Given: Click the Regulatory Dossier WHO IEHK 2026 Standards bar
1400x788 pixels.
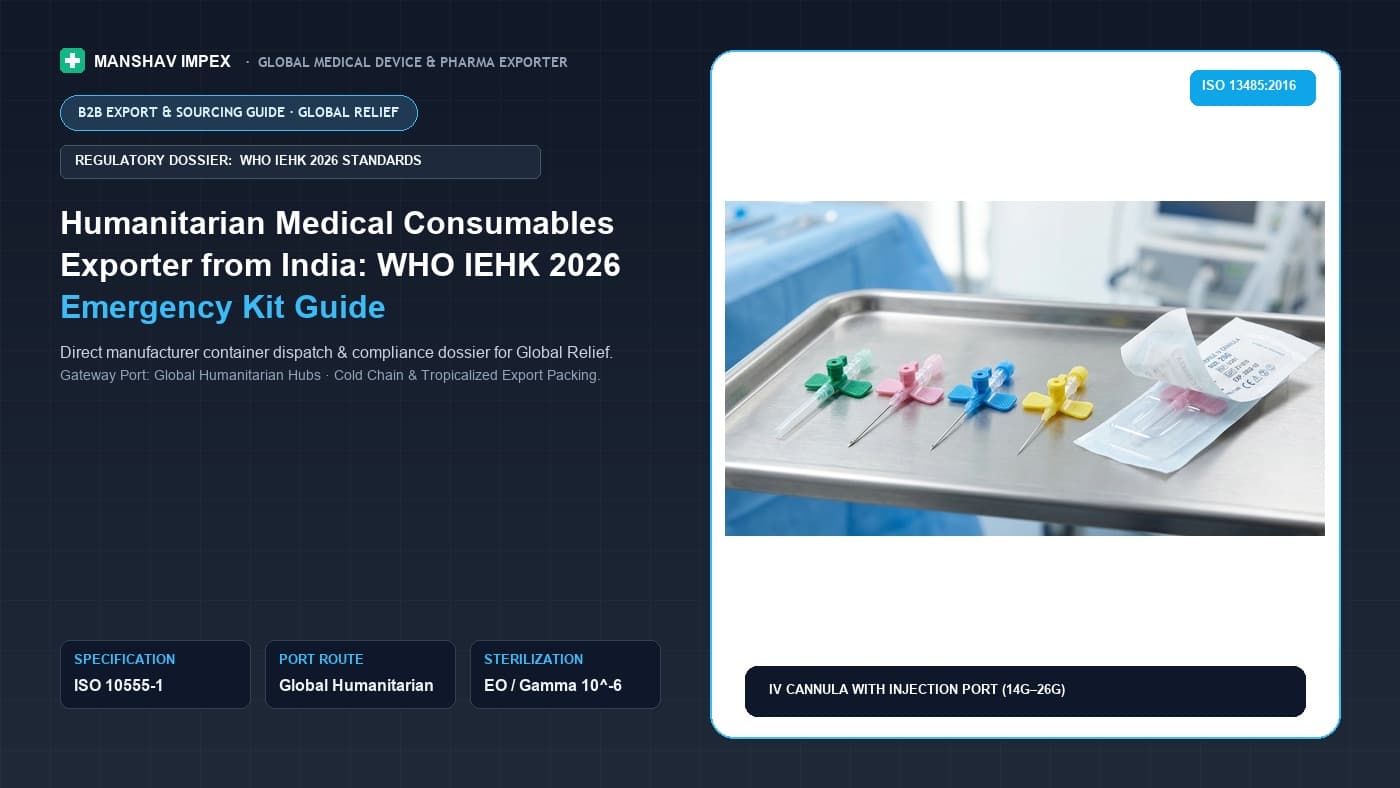Looking at the screenshot, I should 300,161.
